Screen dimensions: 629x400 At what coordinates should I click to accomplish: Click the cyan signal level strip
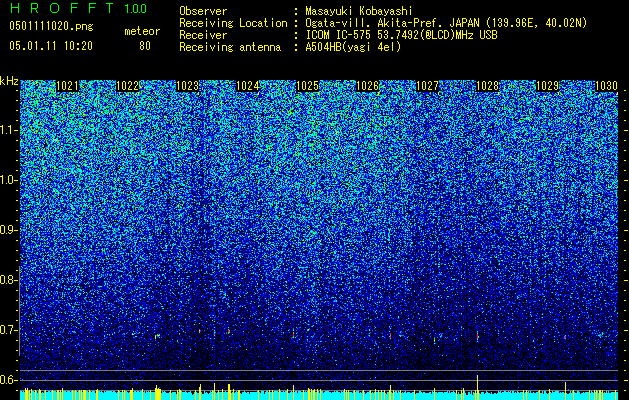pyautogui.click(x=319, y=395)
